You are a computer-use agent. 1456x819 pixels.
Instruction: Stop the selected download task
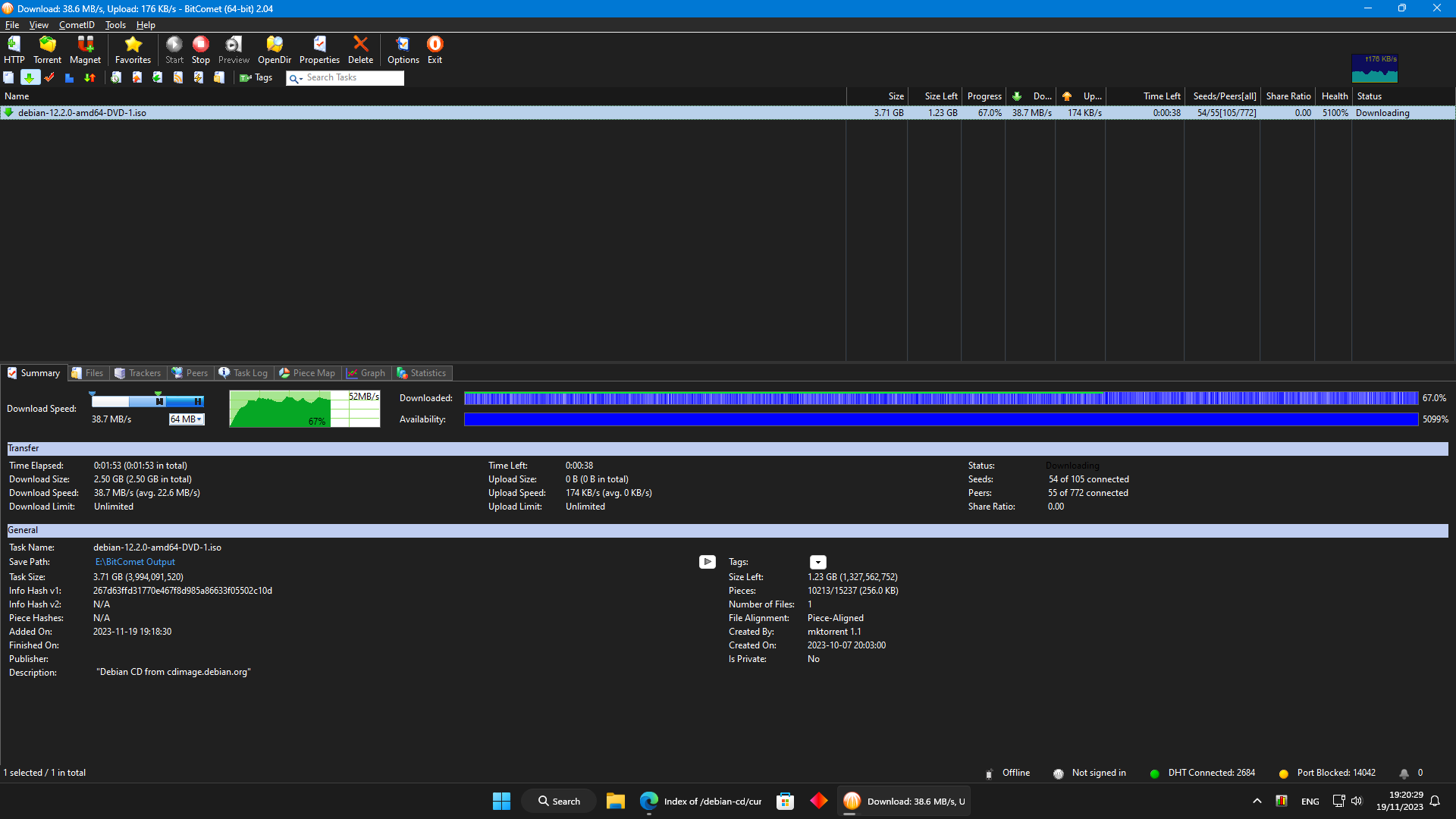pos(200,50)
